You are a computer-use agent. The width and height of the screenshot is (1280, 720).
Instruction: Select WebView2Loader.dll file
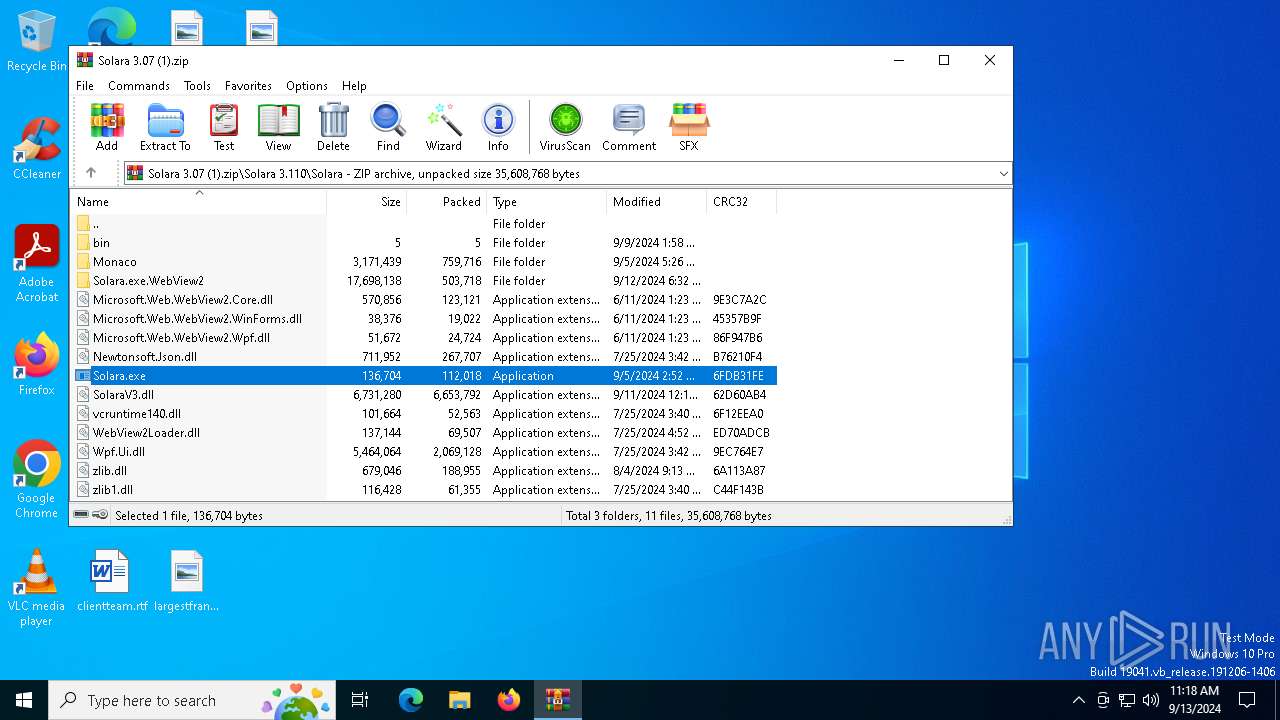425,433
